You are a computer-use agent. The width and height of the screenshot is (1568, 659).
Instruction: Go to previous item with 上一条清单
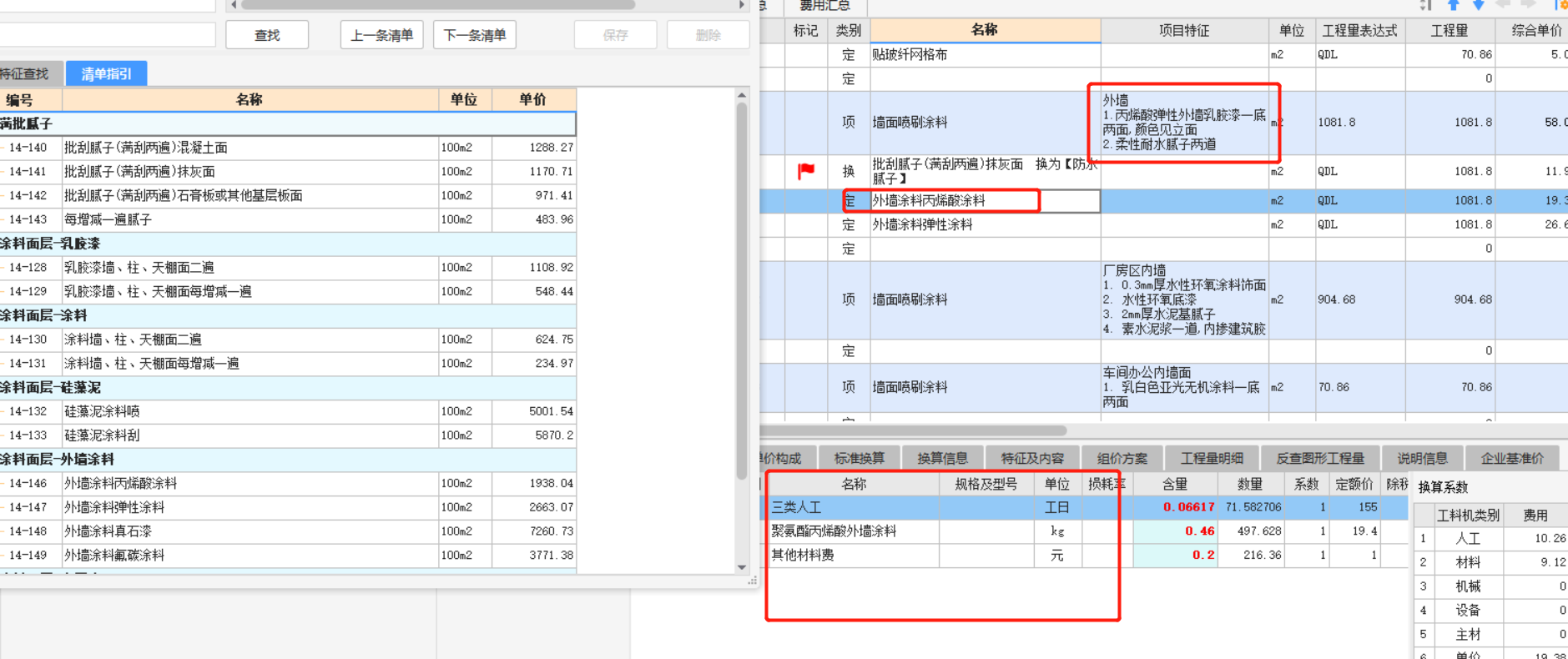382,35
